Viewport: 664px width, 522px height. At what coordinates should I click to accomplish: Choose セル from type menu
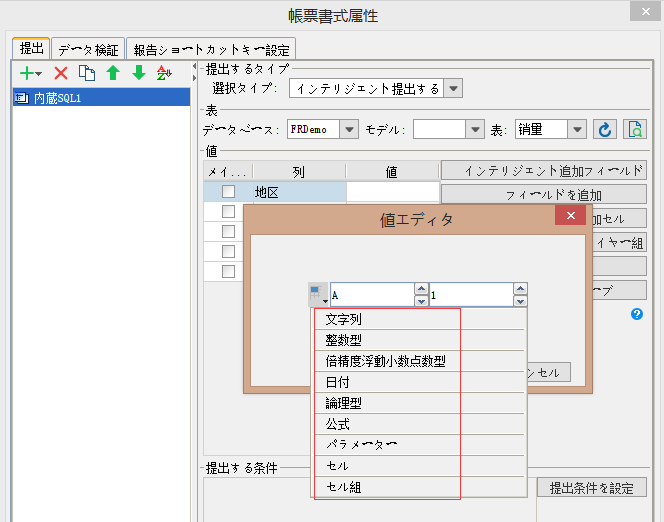click(419, 466)
